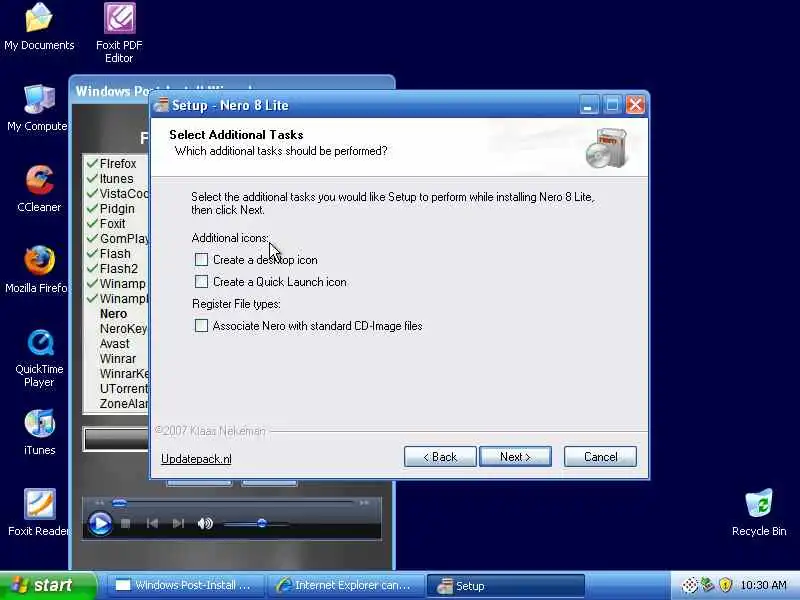Image resolution: width=800 pixels, height=600 pixels.
Task: Click the taskbar clock showing 10:30 AM
Action: [x=763, y=585]
